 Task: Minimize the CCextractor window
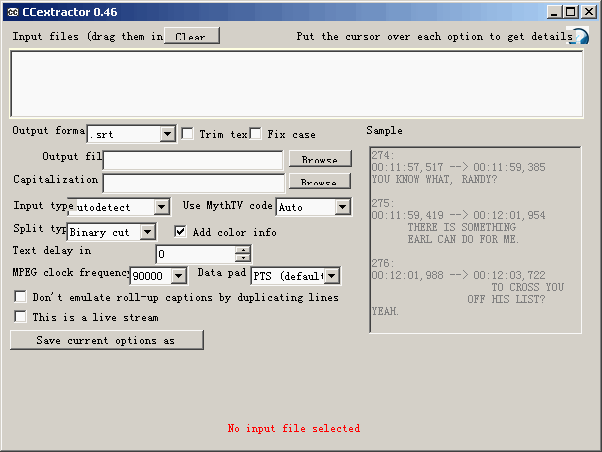coord(554,12)
